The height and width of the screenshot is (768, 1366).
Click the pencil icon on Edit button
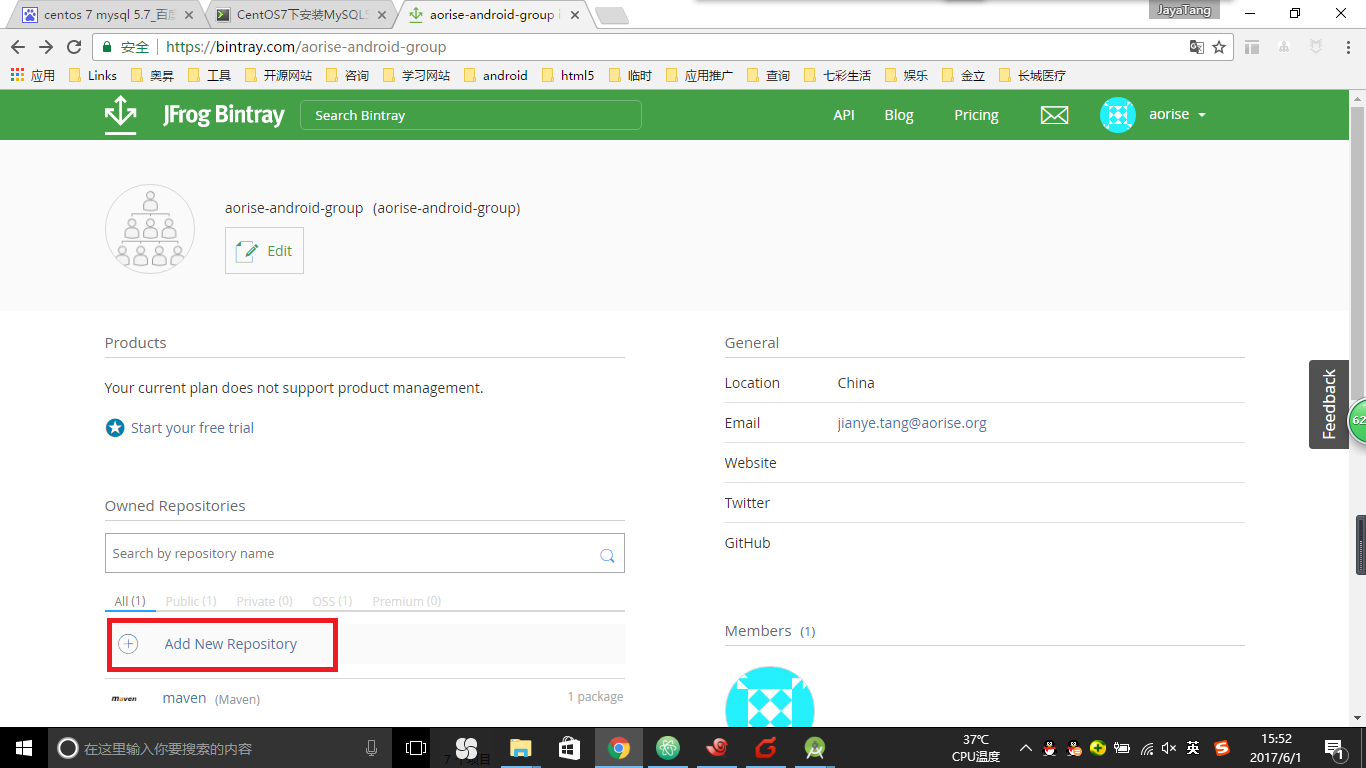tap(246, 251)
